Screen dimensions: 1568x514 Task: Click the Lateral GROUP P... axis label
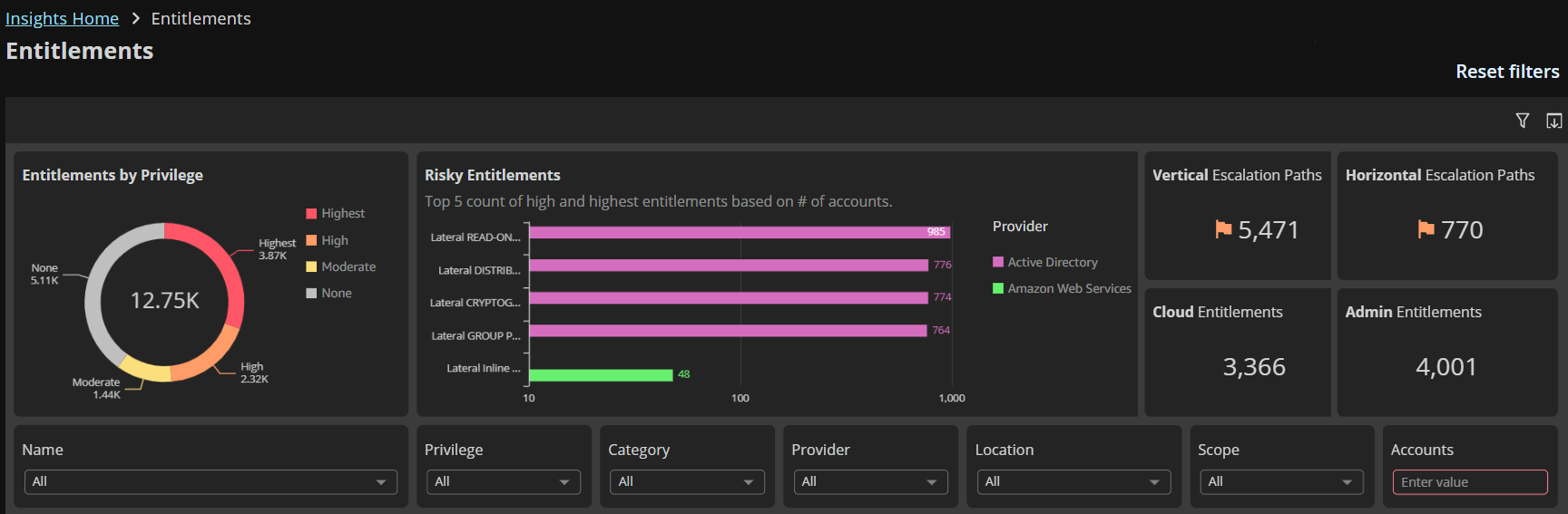pyautogui.click(x=476, y=335)
